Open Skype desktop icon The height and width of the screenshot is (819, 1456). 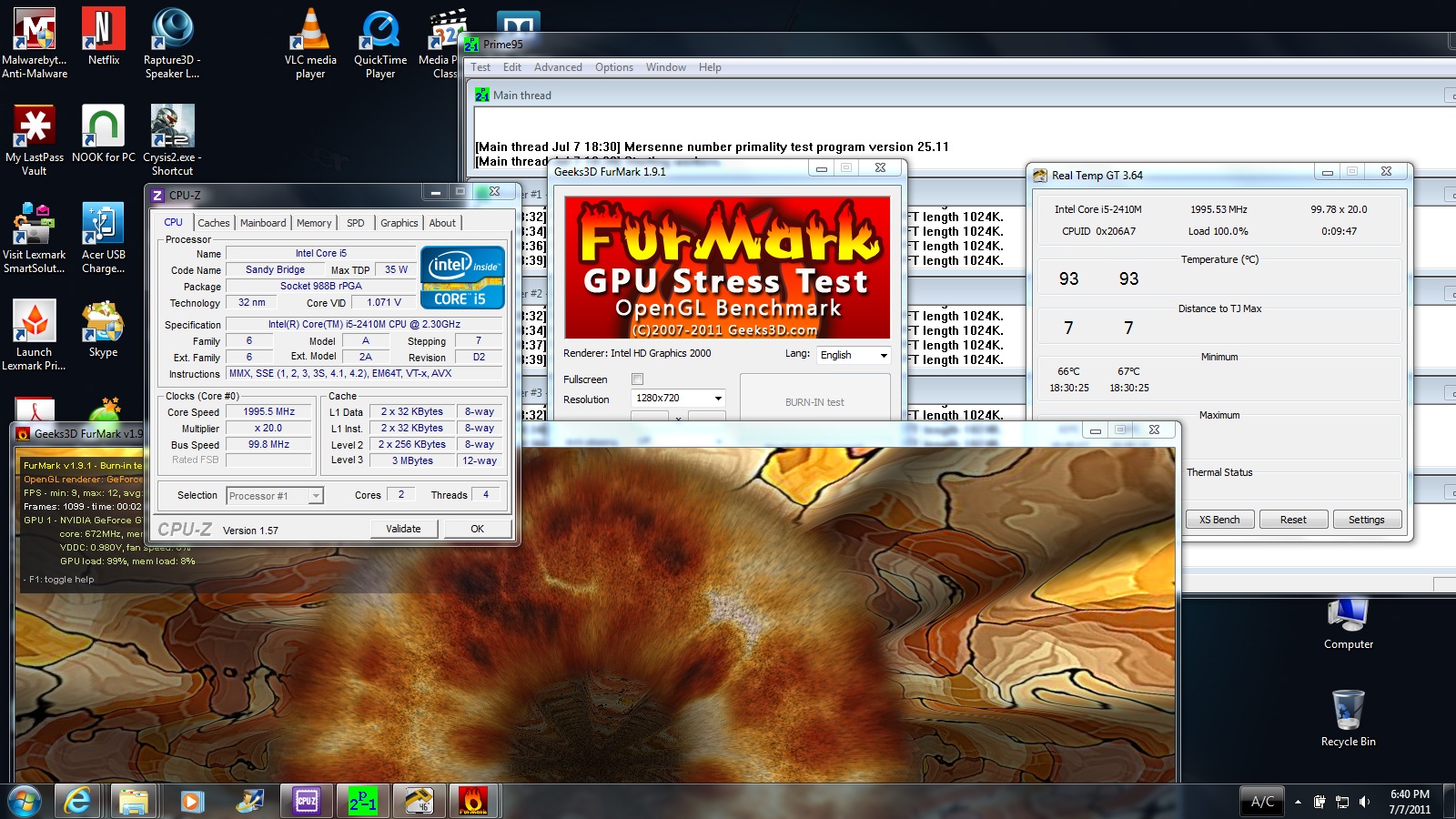click(x=104, y=328)
